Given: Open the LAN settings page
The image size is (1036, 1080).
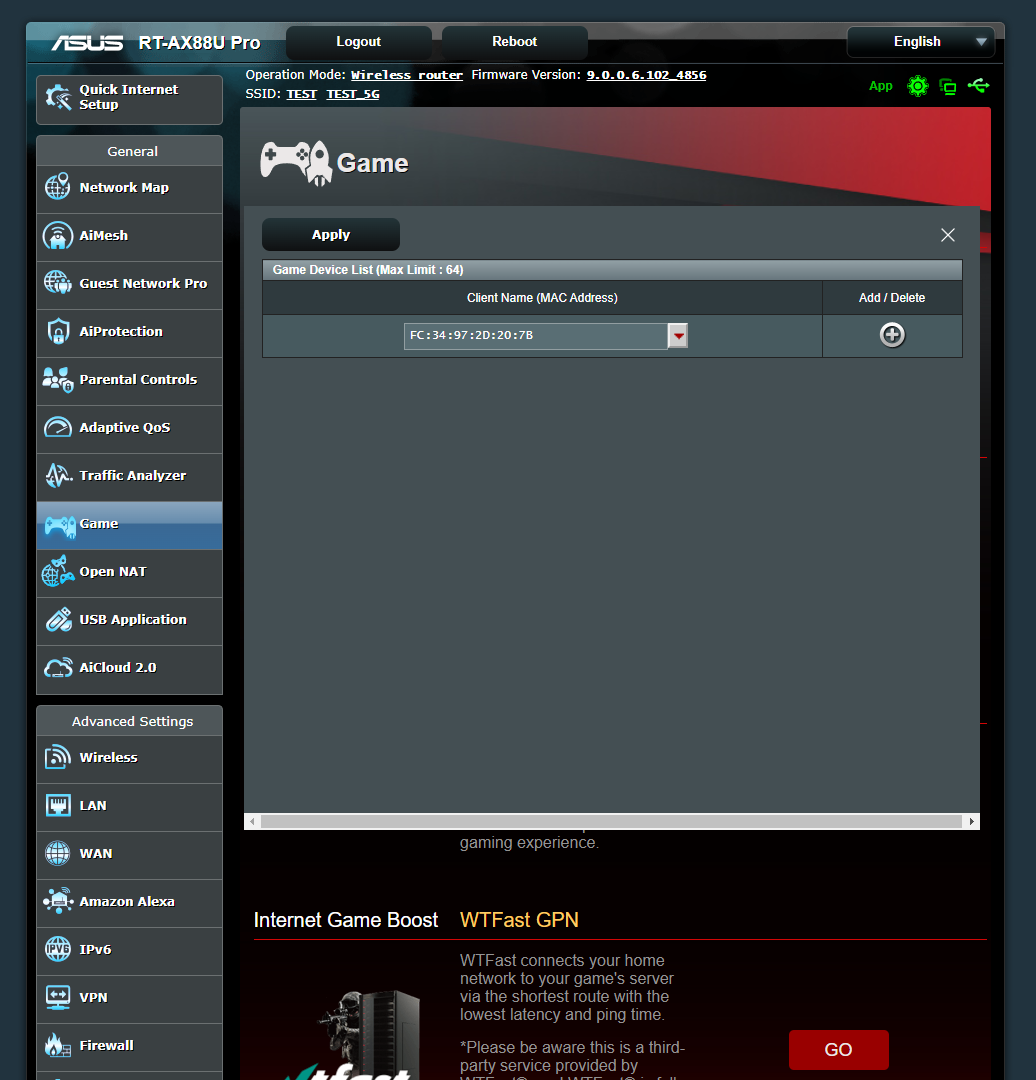Looking at the screenshot, I should [130, 807].
